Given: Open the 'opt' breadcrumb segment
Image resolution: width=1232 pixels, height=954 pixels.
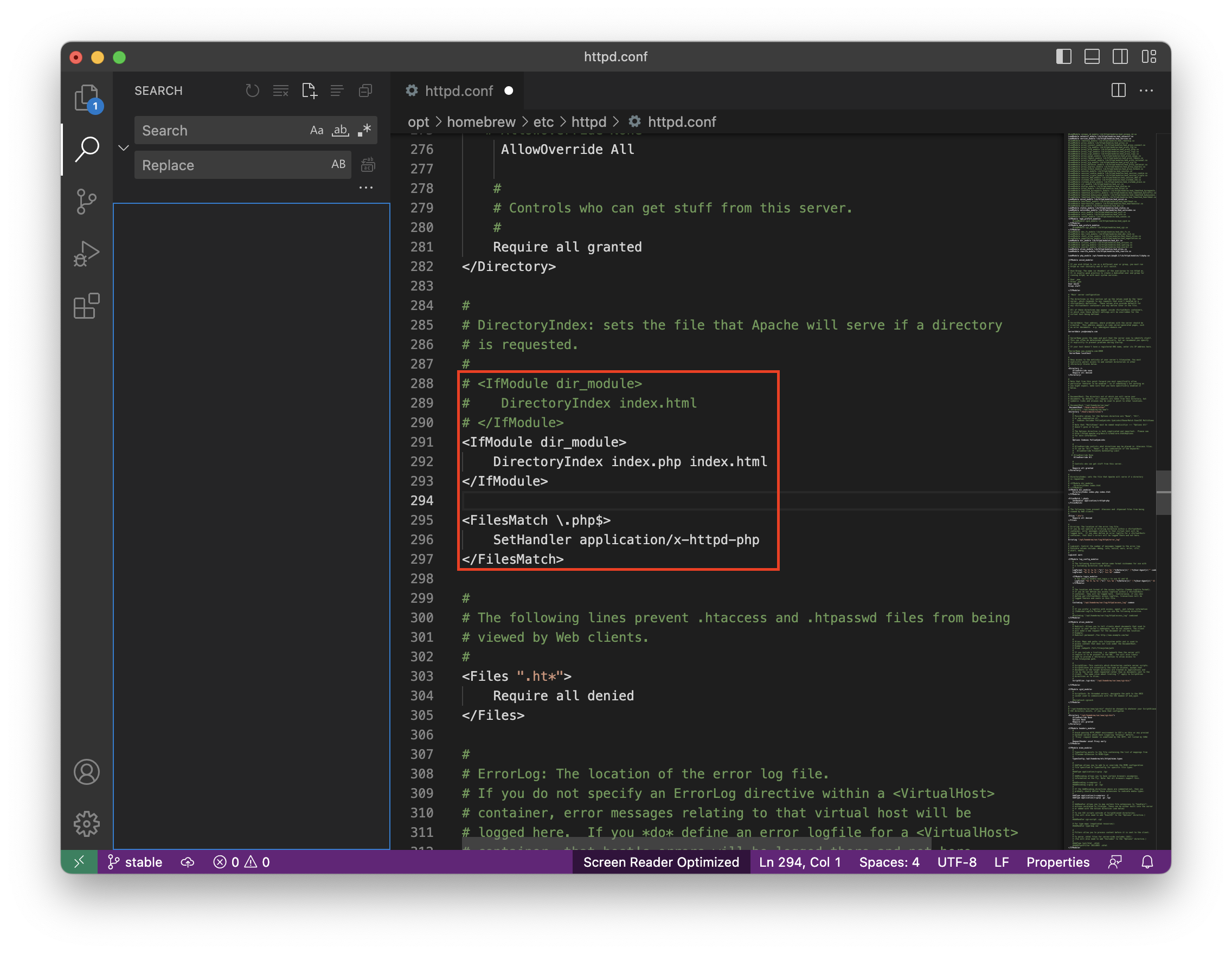Looking at the screenshot, I should click(x=418, y=122).
